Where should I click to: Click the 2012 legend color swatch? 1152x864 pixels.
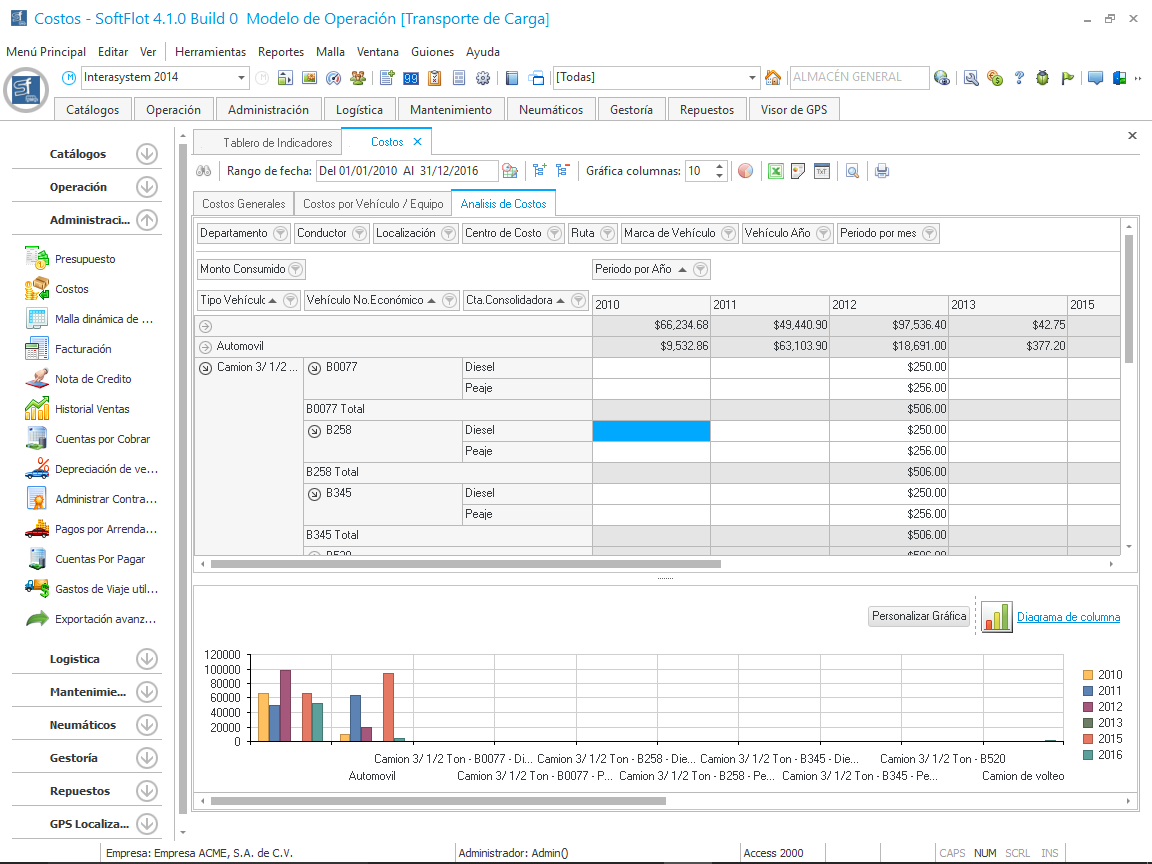pyautogui.click(x=1088, y=707)
